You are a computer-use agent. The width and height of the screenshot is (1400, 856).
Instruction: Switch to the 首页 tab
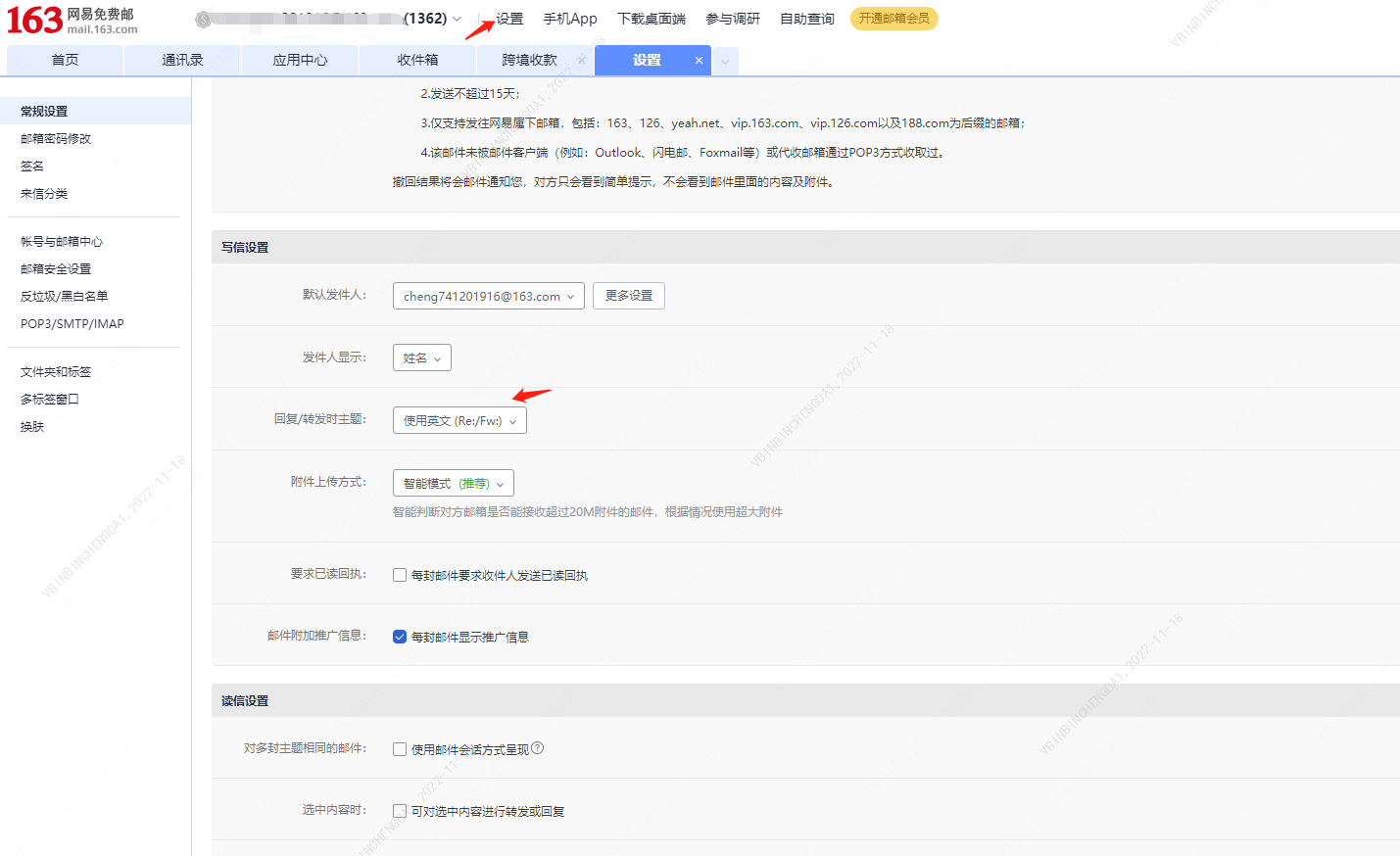coord(65,60)
